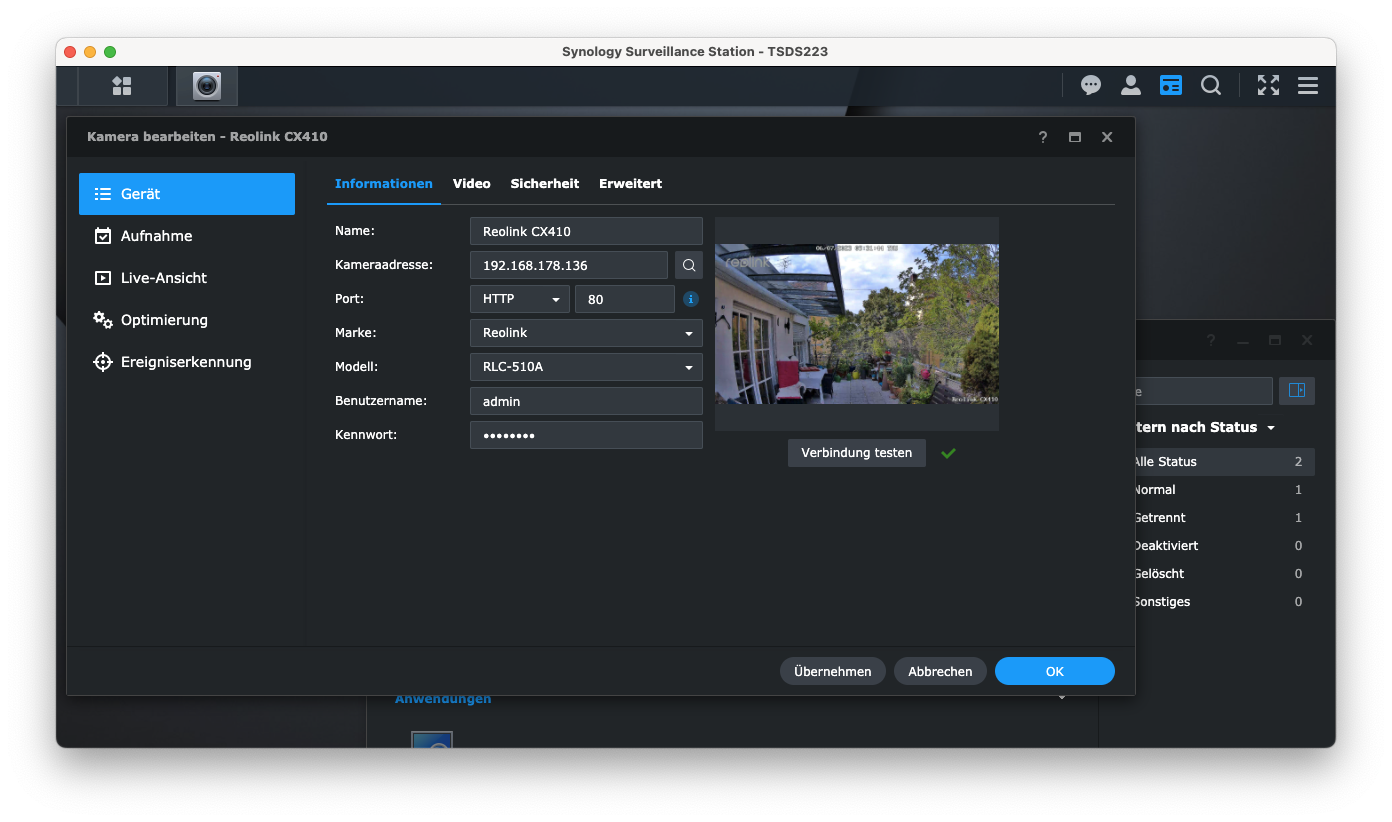The image size is (1392, 822).
Task: Click the blue port info icon
Action: [691, 299]
